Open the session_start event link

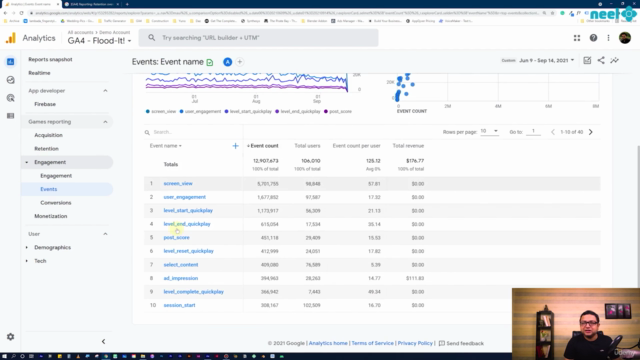click(179, 305)
